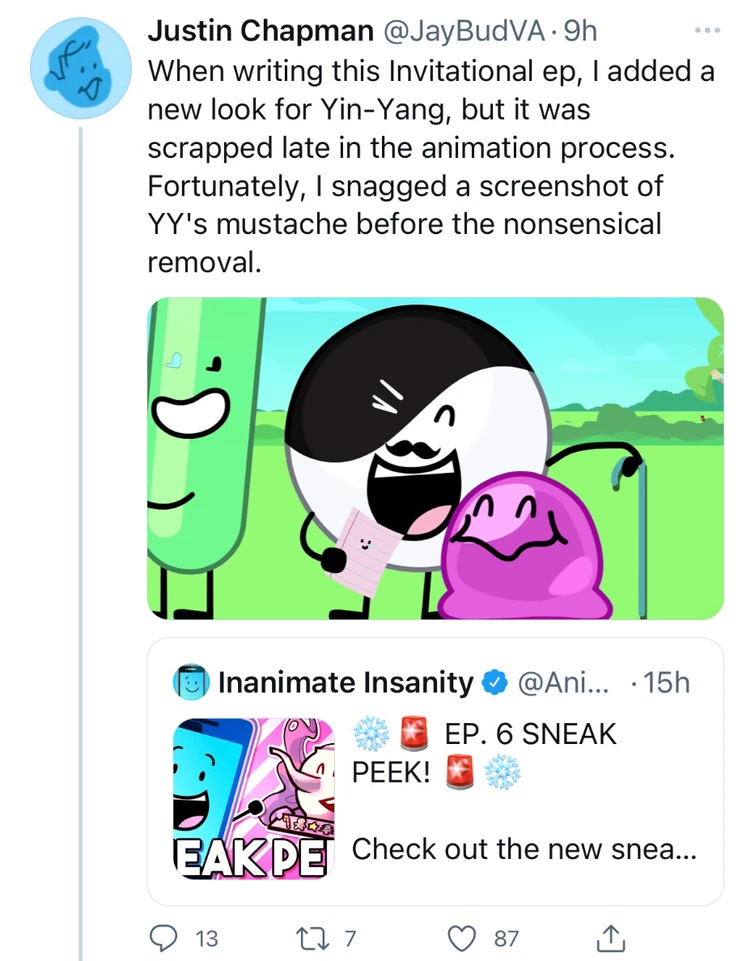Tap the 9h tweet timestamp
755x961 pixels.
coord(580,32)
